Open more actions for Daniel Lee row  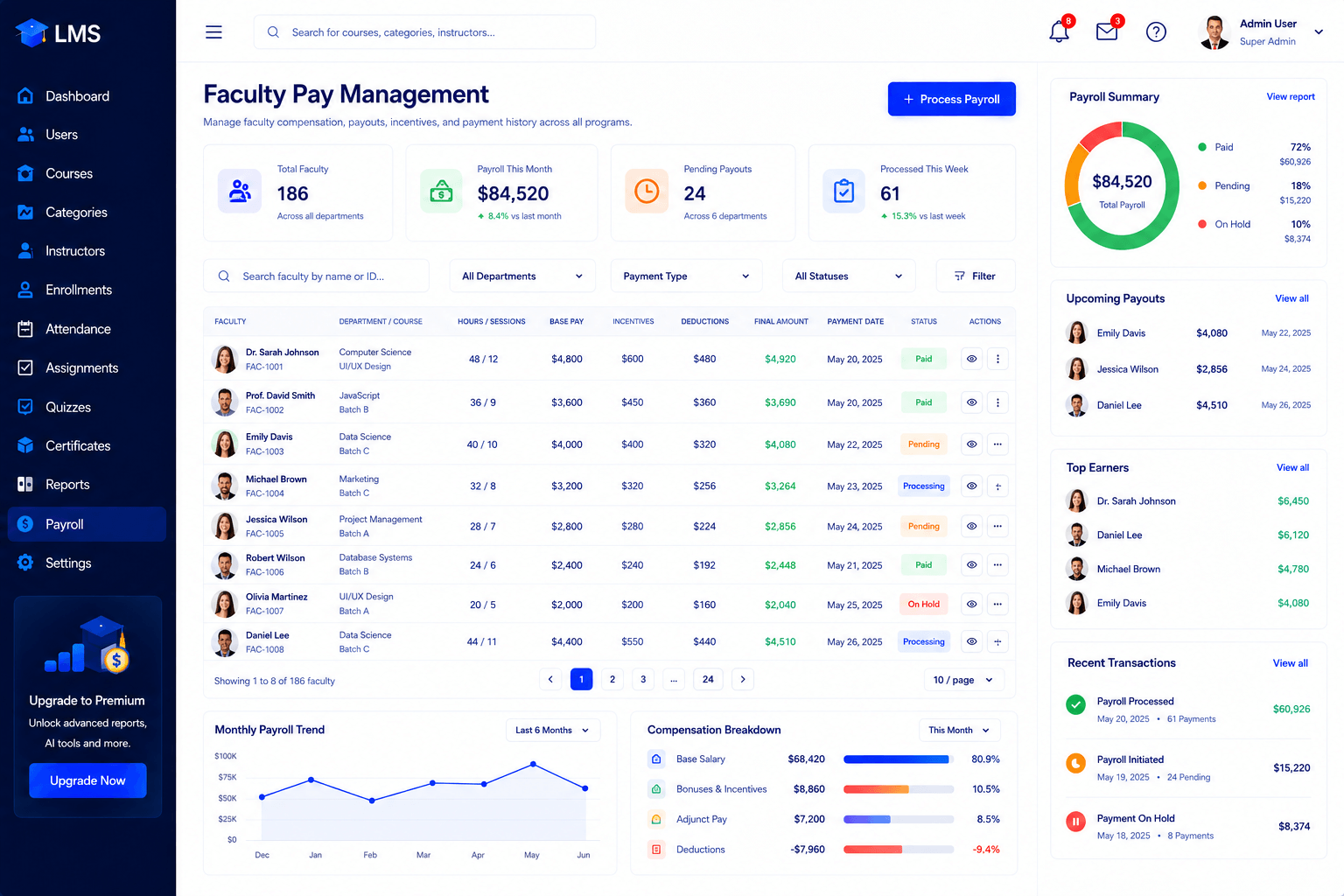[997, 641]
